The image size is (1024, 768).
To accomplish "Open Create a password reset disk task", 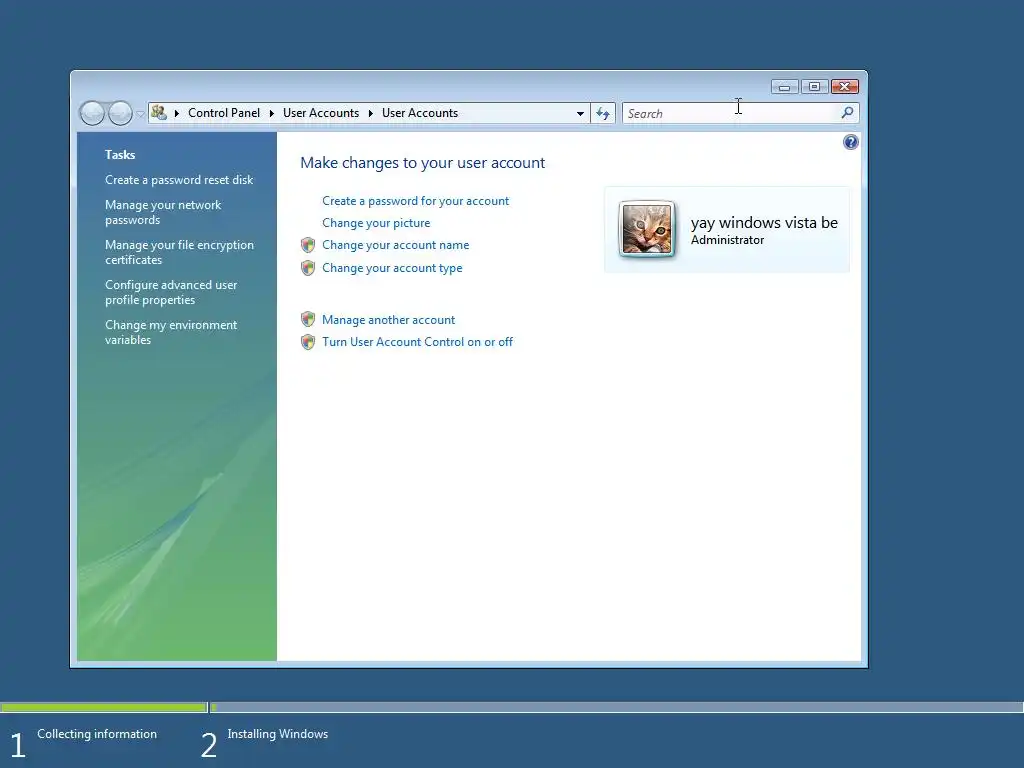I will (179, 180).
